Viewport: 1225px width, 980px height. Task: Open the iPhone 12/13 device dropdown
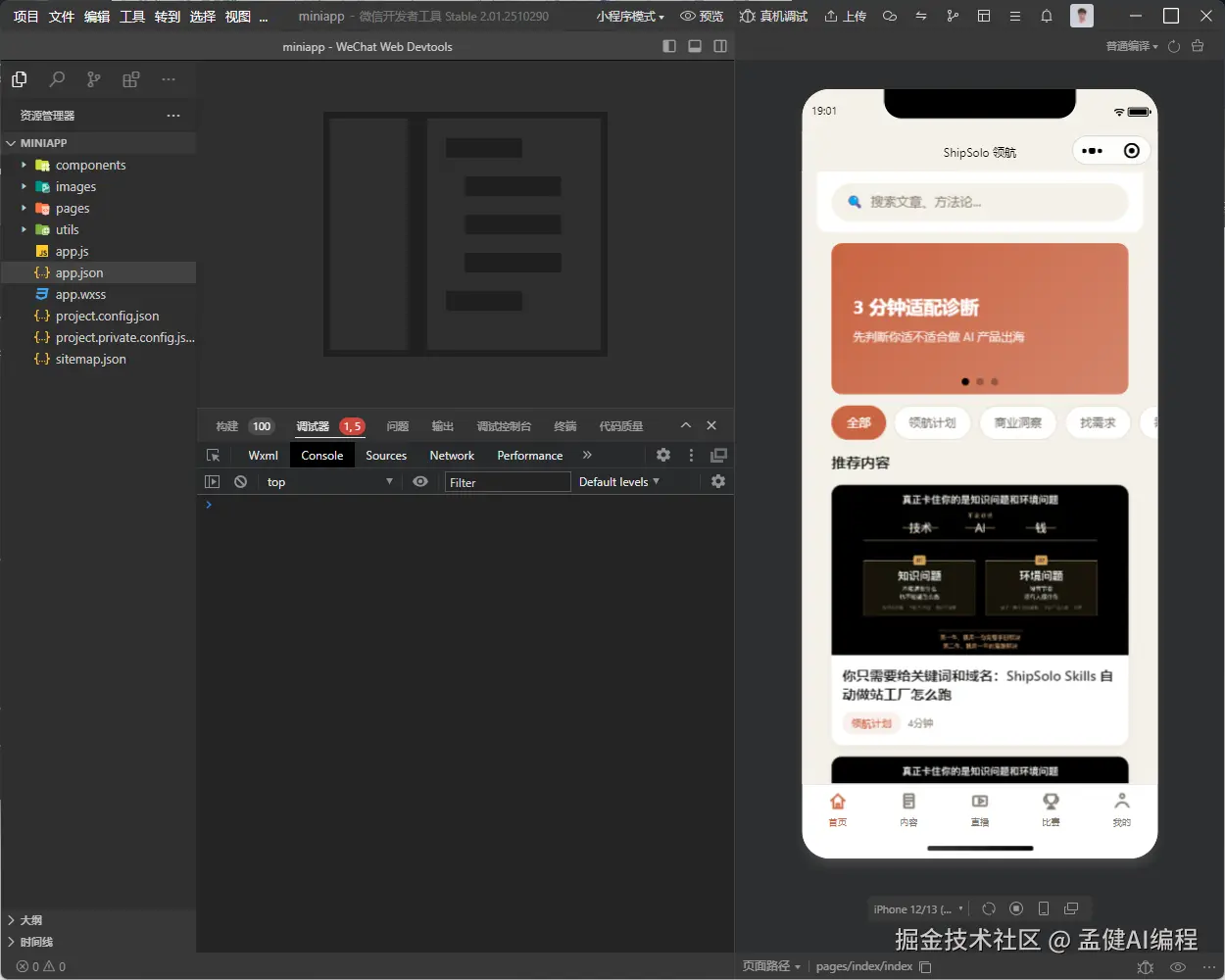918,908
